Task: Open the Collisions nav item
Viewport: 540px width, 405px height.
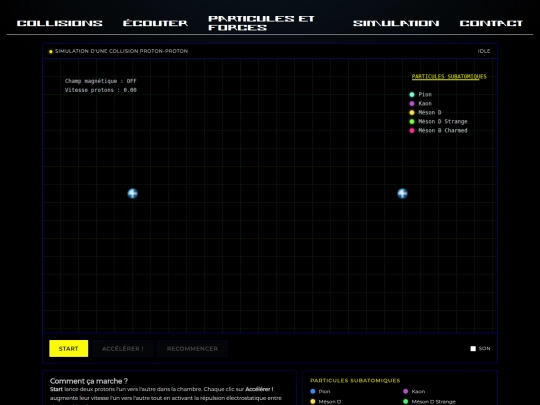Action: (60, 23)
